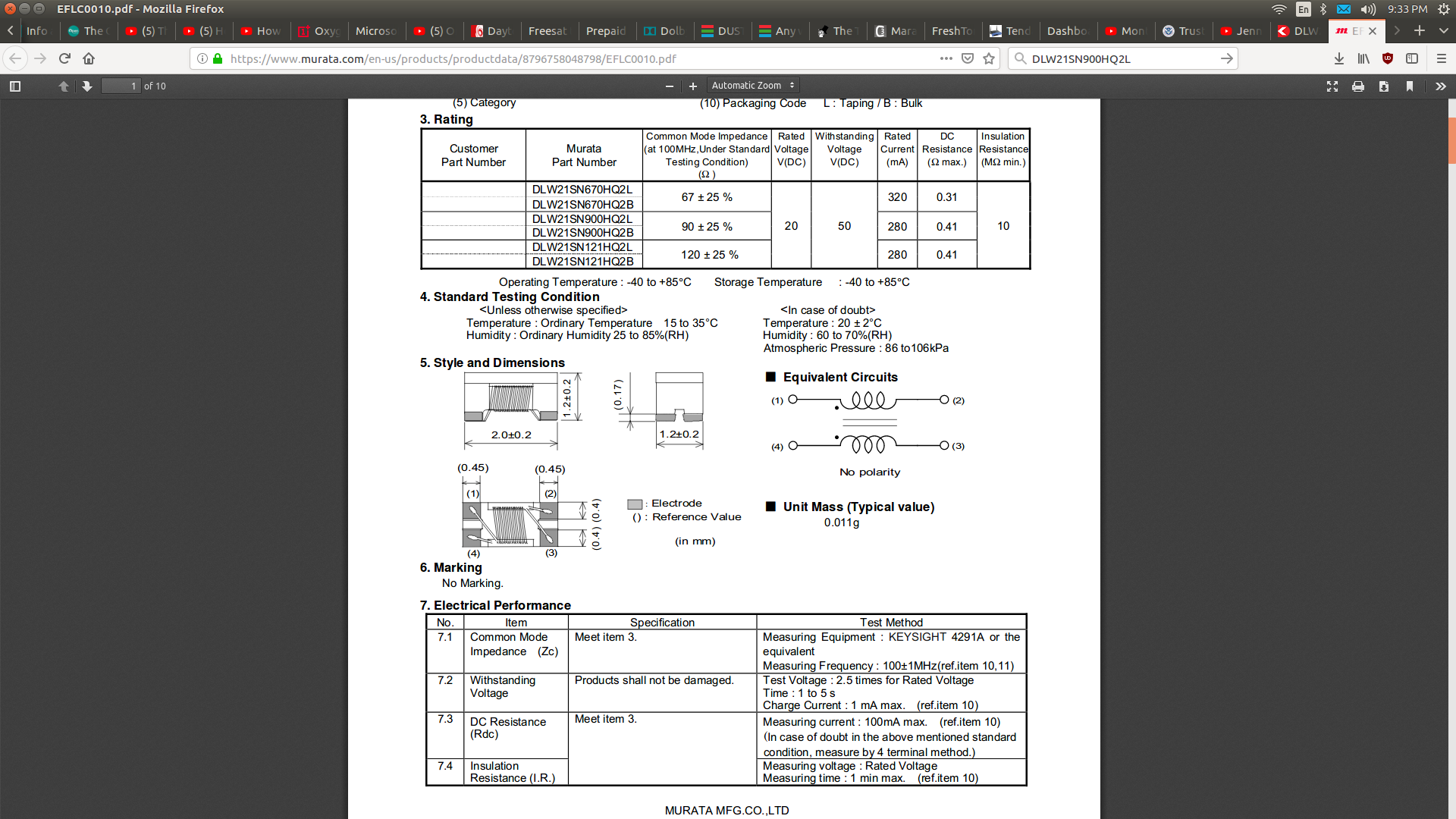Click 'Equivalent Circuits' heading
This screenshot has height=819, width=1456.
click(x=840, y=378)
